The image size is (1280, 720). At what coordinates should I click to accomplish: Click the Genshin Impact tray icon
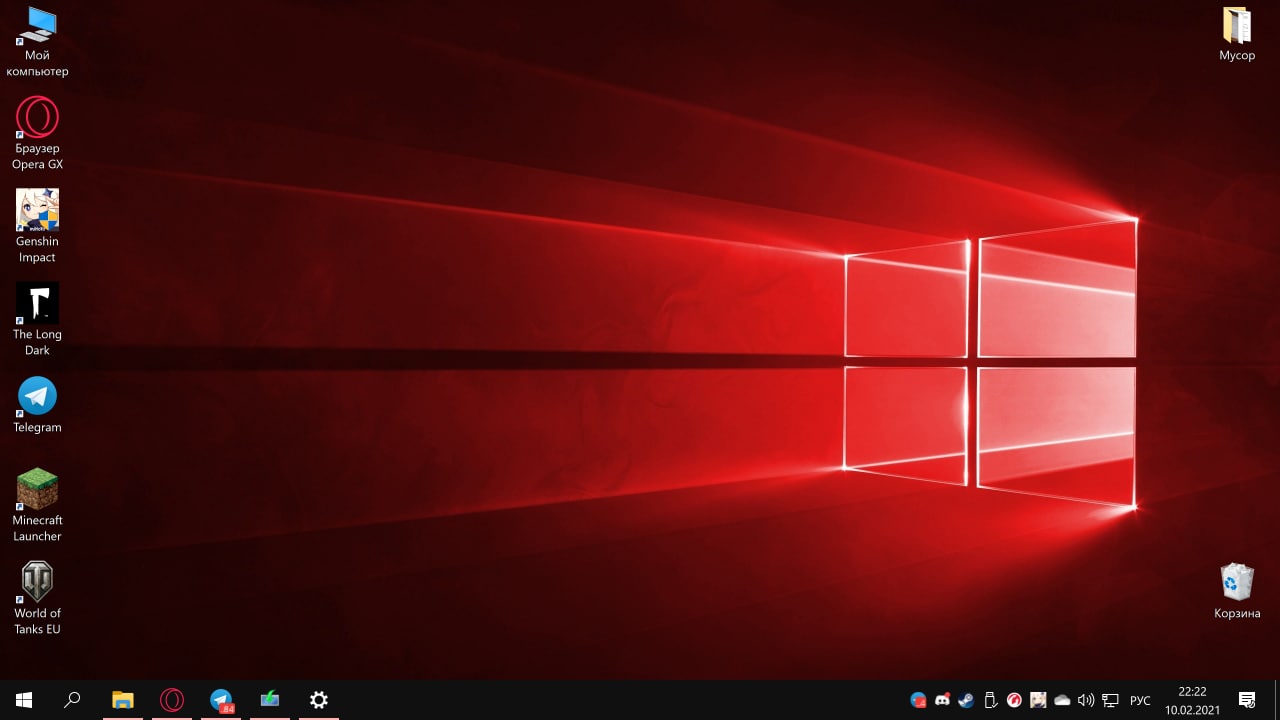[1038, 700]
